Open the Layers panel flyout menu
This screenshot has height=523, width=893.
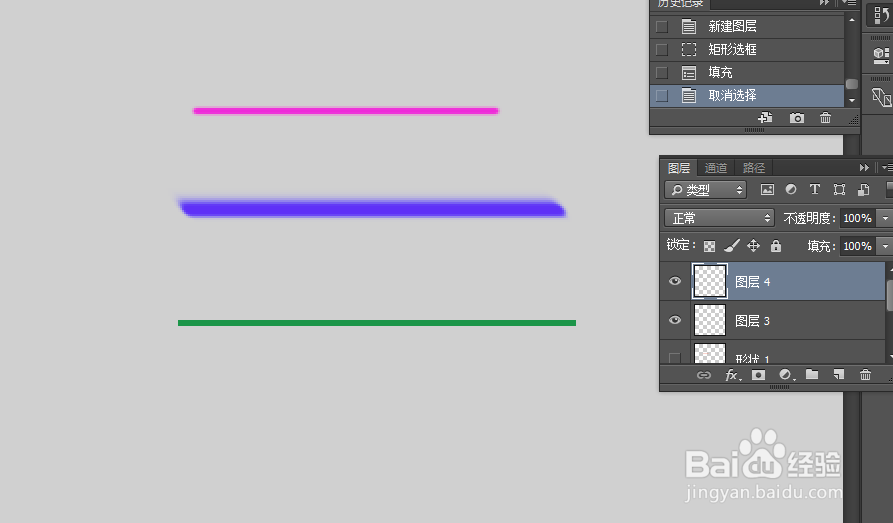(887, 167)
